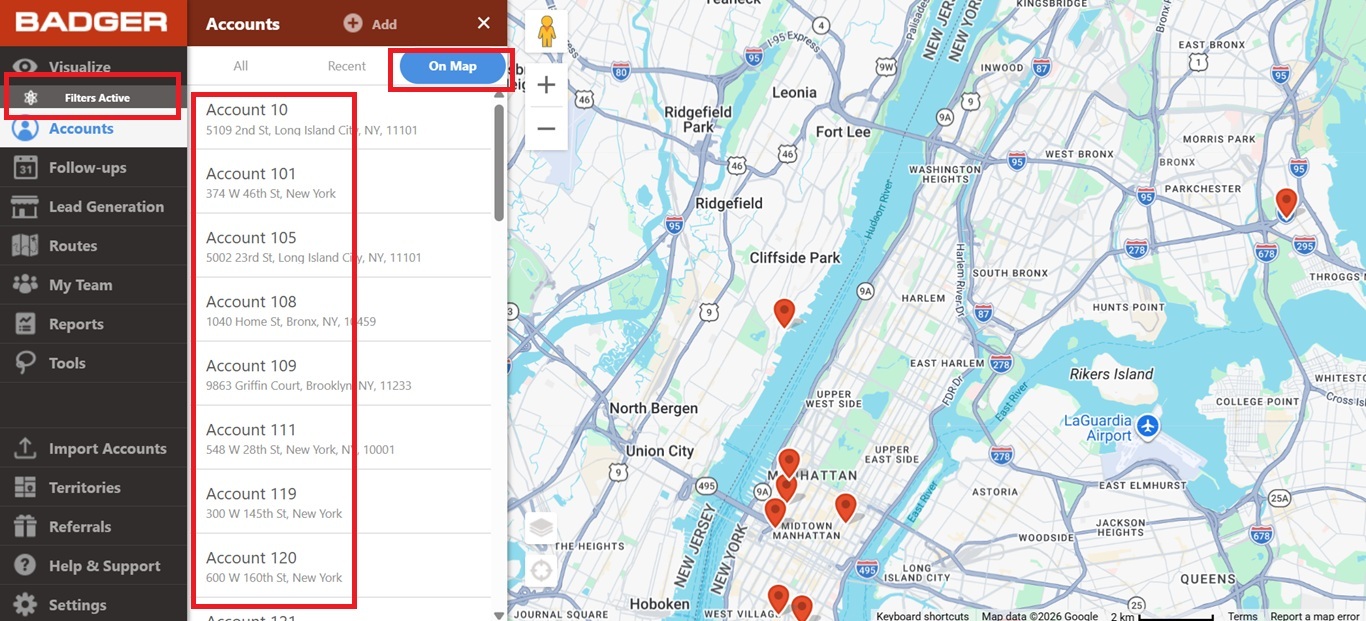The width and height of the screenshot is (1366, 621).
Task: Click the Add plus circle icon
Action: coord(353,23)
